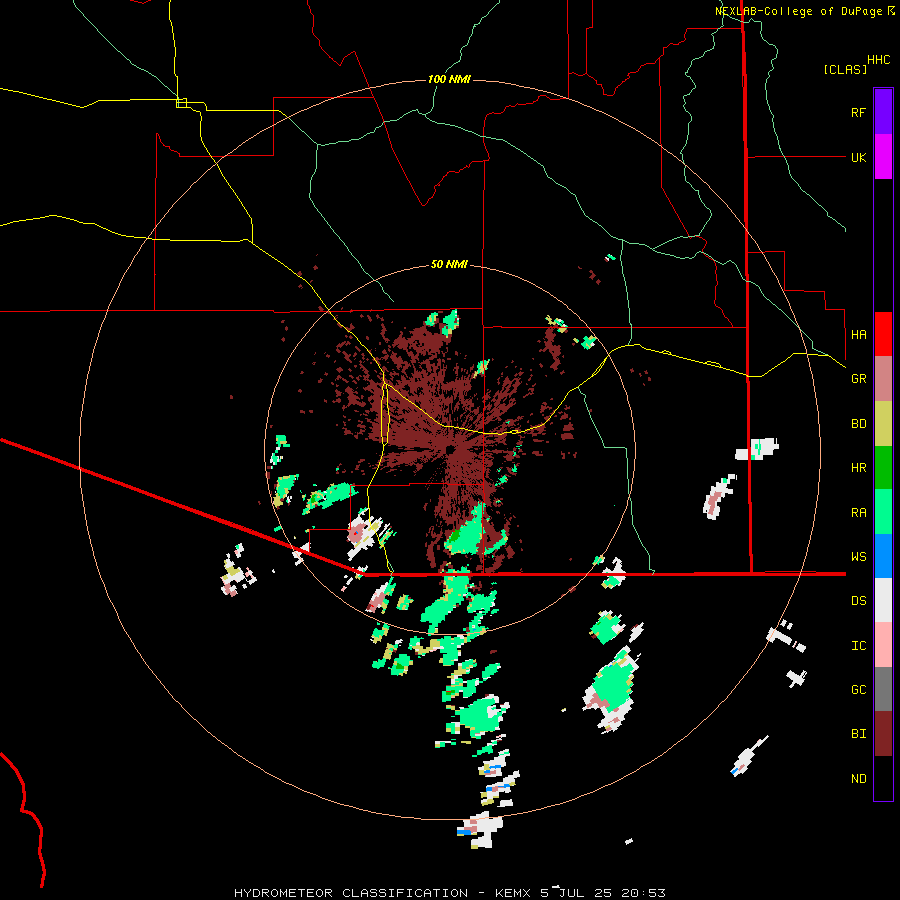This screenshot has width=900, height=900.
Task: Click the HYDROMETEOR CLASSIFICATION title text
Action: coord(351,893)
